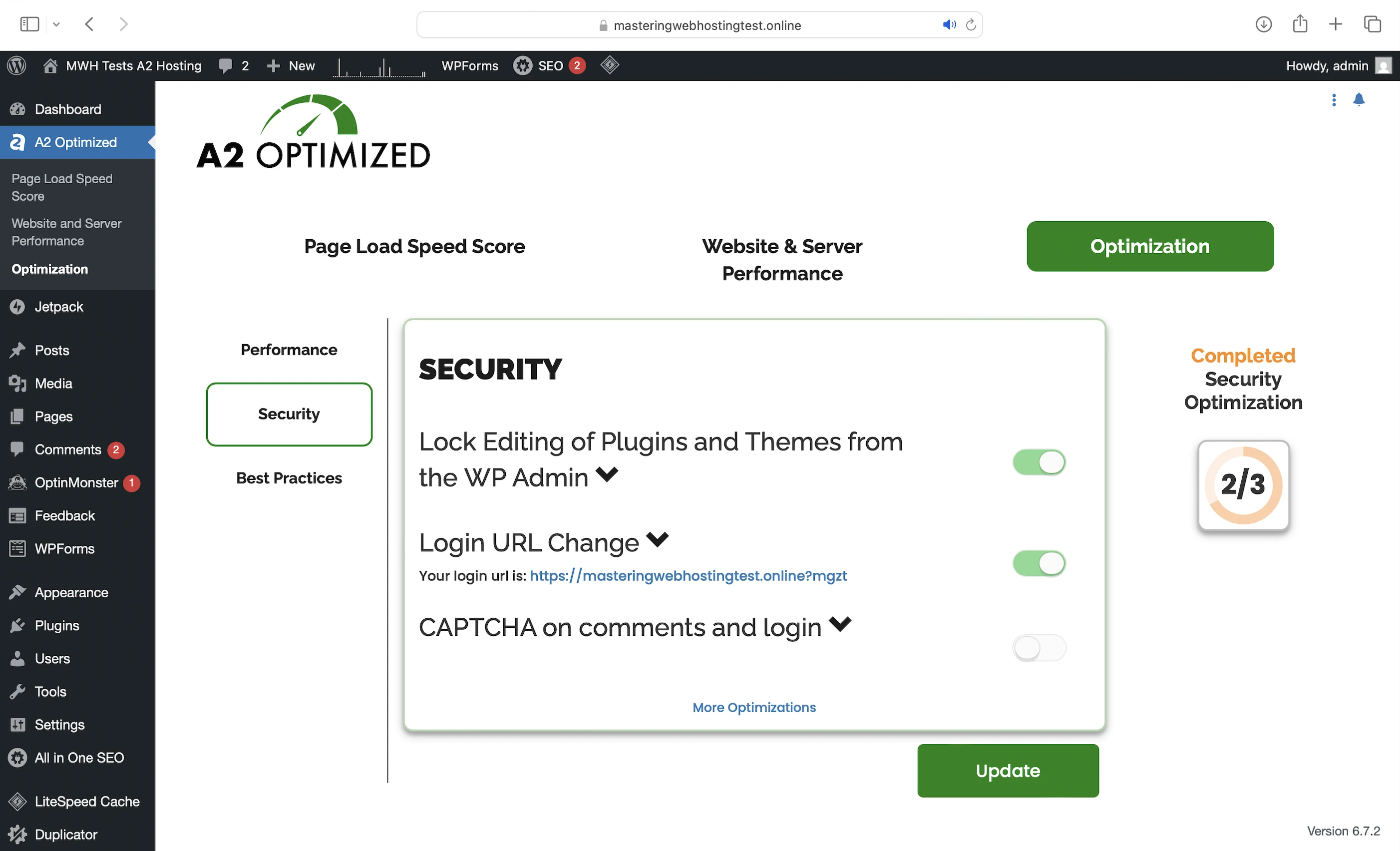Click the Safari address bar
The height and width of the screenshot is (851, 1400).
coord(706,25)
